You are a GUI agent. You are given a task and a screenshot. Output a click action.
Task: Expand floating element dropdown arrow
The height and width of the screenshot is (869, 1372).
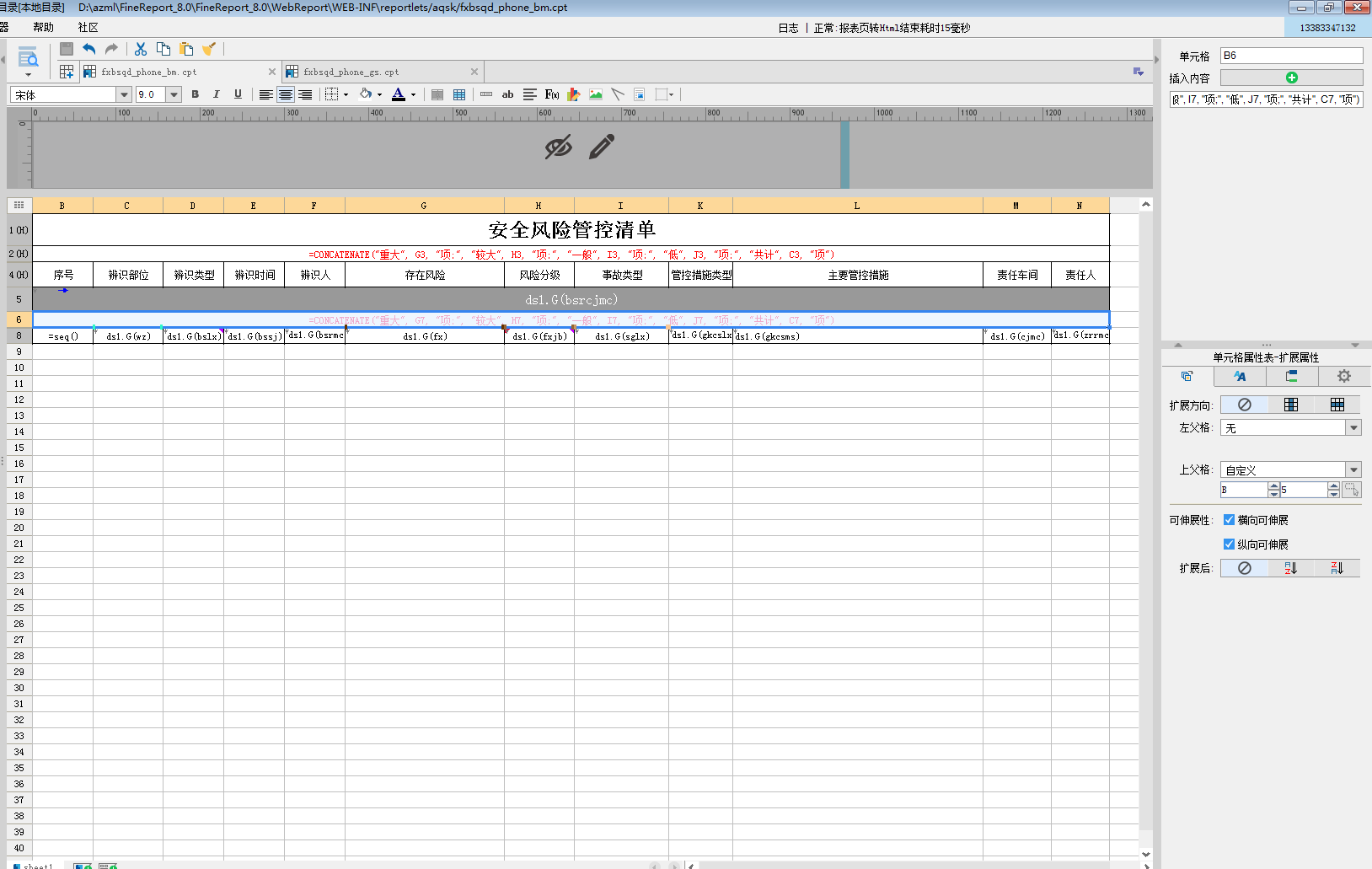(x=671, y=95)
